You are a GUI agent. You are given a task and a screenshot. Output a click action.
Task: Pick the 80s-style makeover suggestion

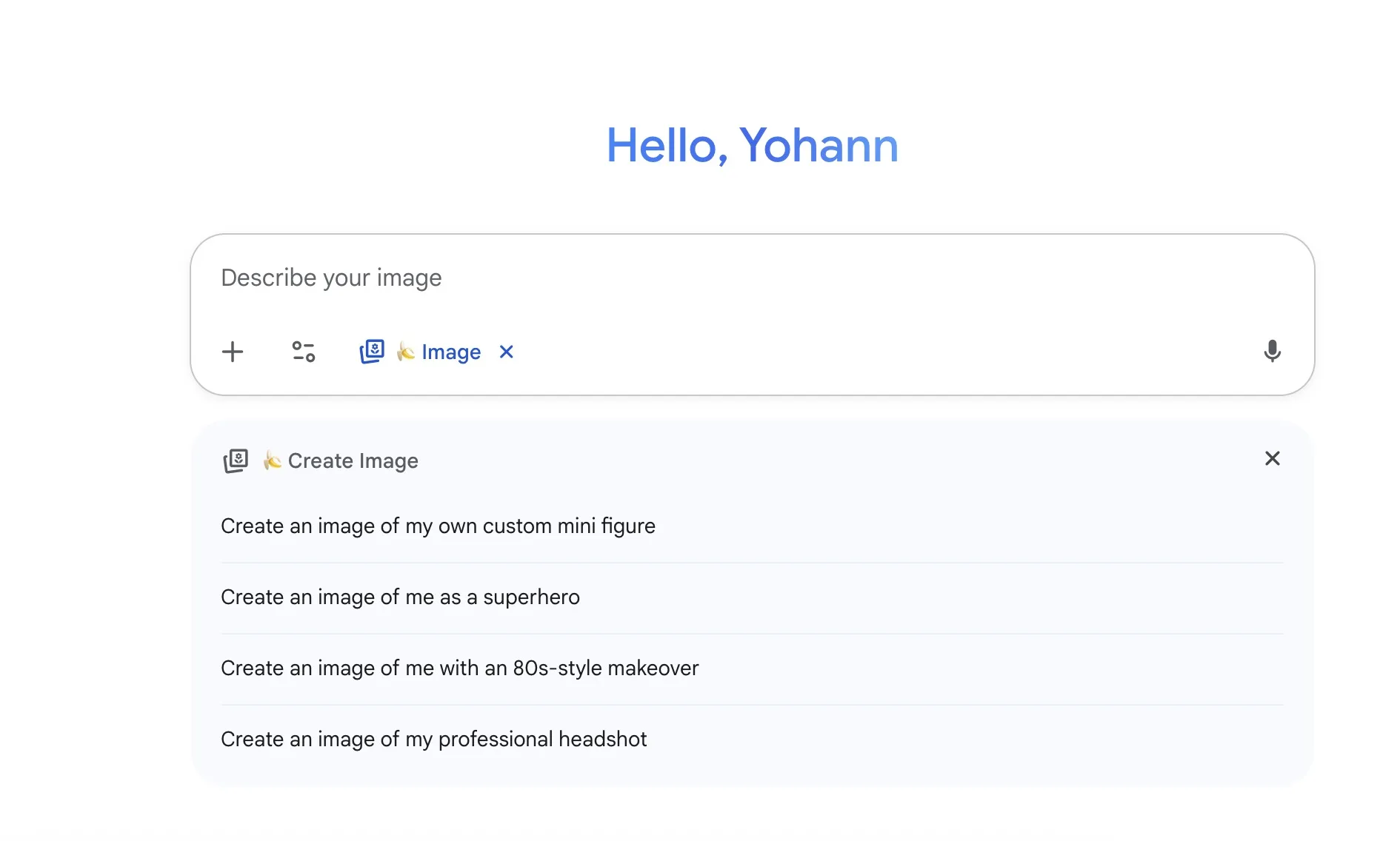(459, 669)
